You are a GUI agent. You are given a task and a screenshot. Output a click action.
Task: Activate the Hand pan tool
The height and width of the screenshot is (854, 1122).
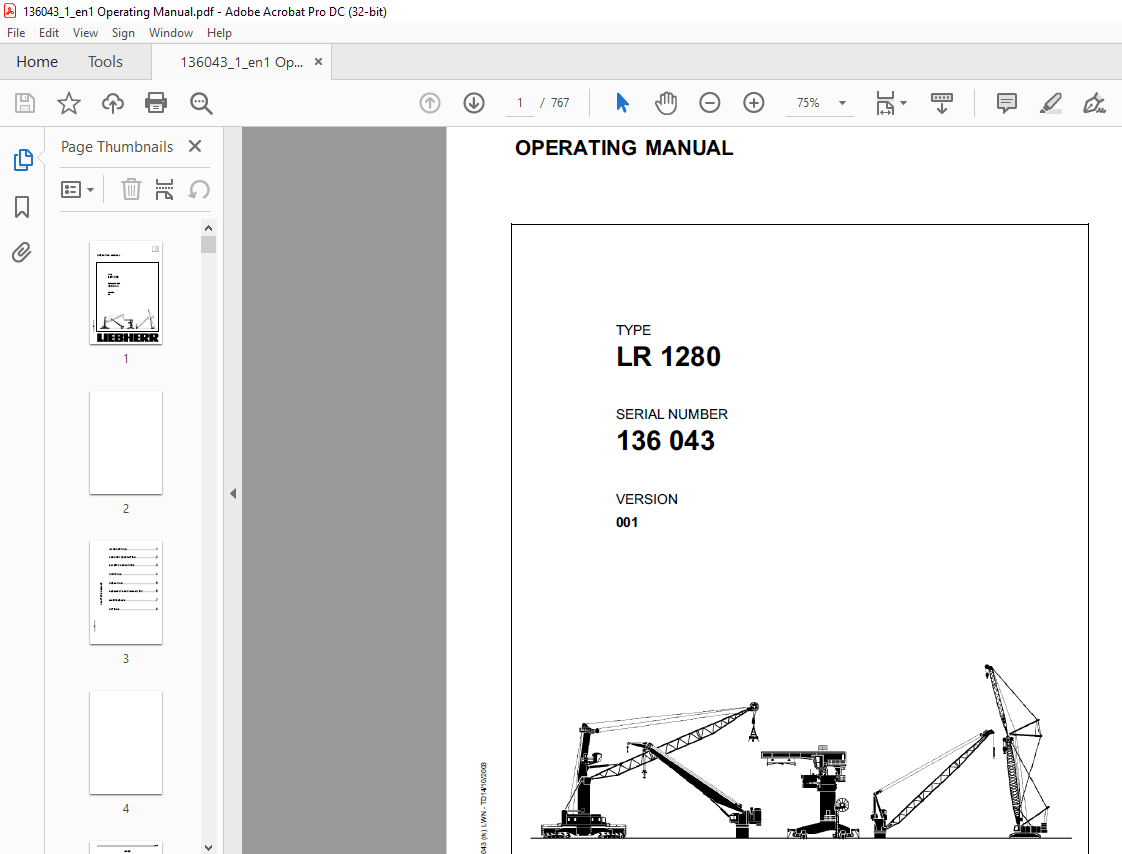pos(665,103)
